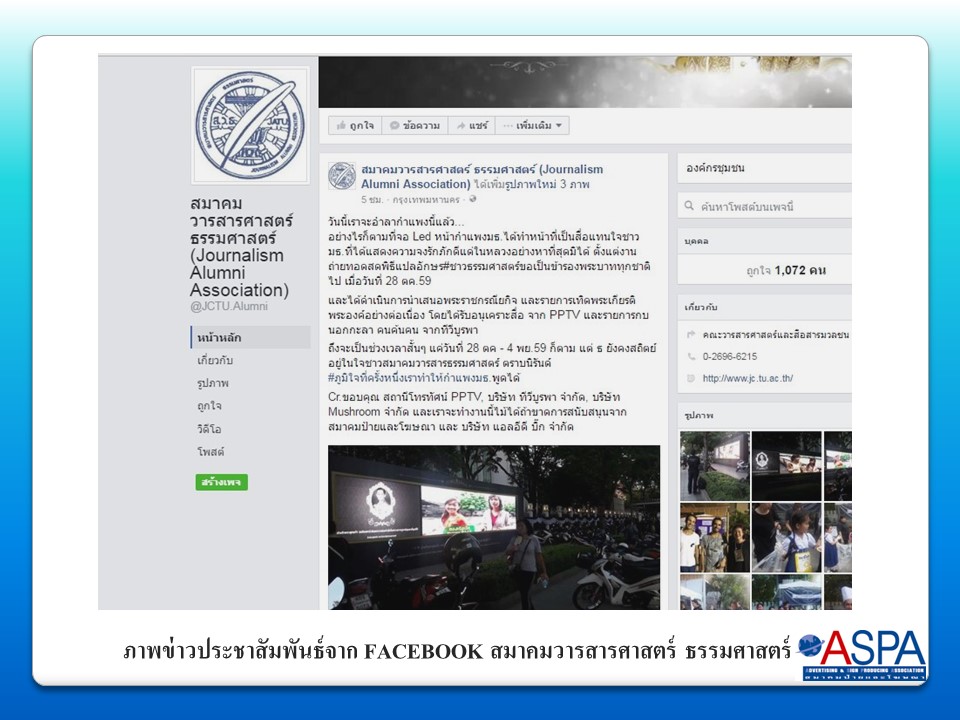960x720 pixels.
Task: Open the http://www.jc.tu.ac.th/ website link
Action: 748,378
